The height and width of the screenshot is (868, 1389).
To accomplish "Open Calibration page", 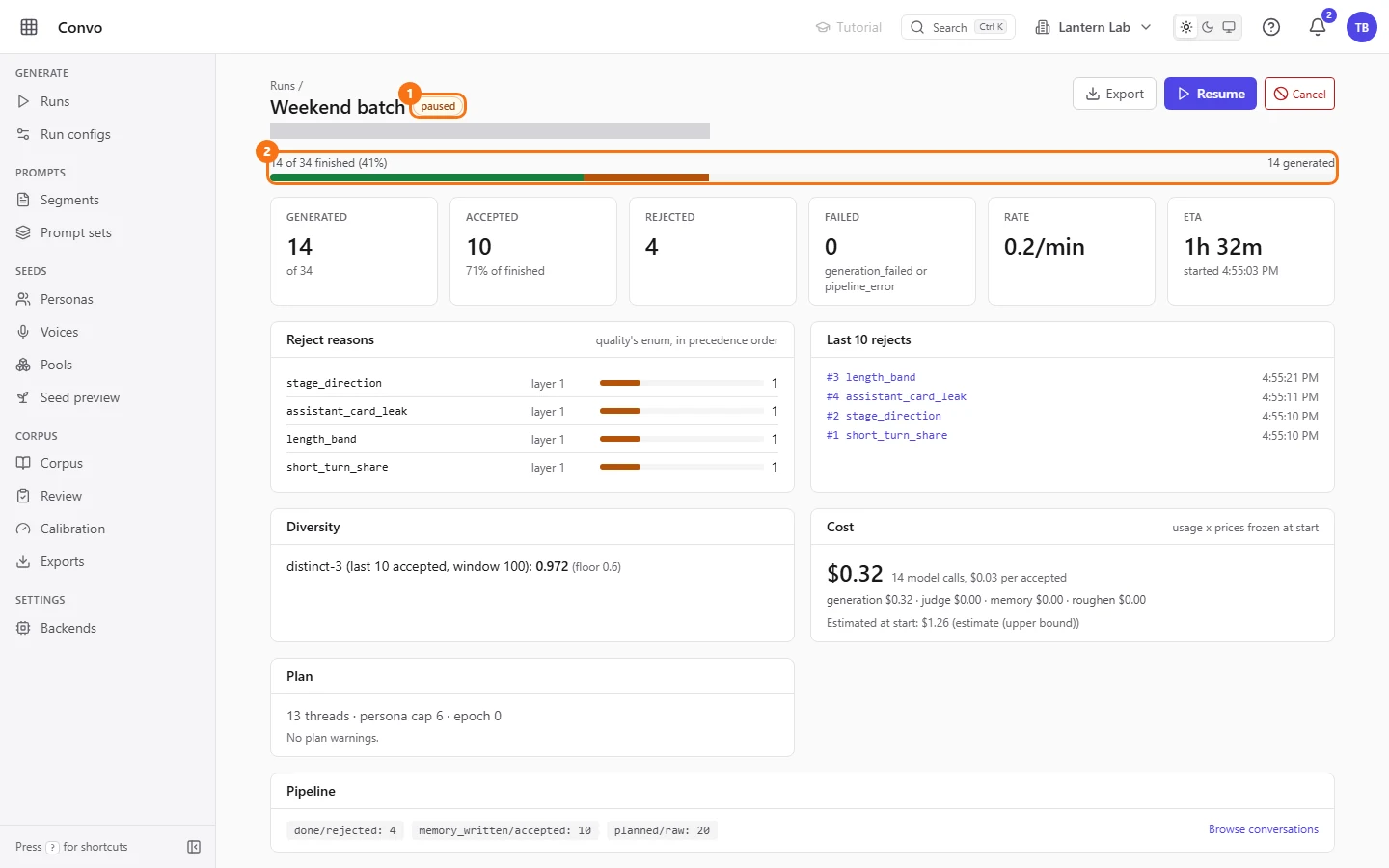I will pos(107,529).
